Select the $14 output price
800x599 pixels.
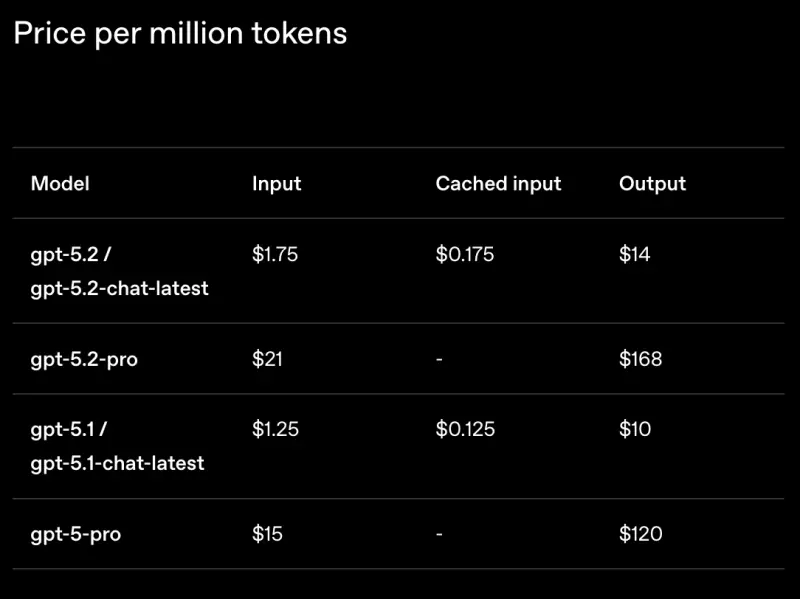coord(634,254)
